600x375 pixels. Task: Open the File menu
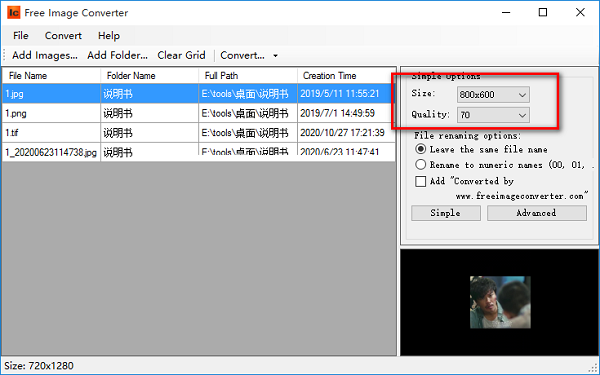pyautogui.click(x=21, y=36)
